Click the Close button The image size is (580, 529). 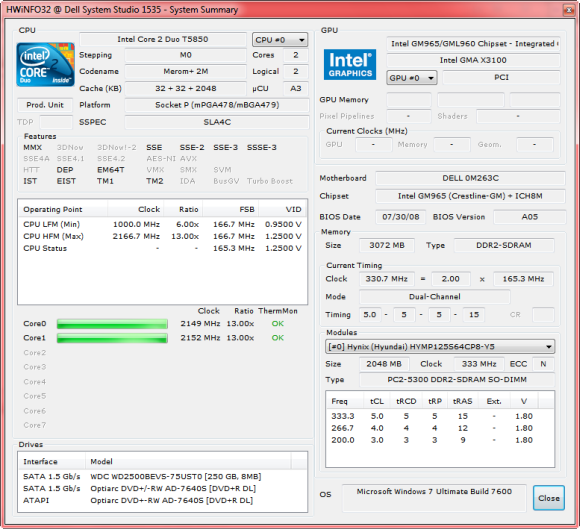(x=549, y=498)
